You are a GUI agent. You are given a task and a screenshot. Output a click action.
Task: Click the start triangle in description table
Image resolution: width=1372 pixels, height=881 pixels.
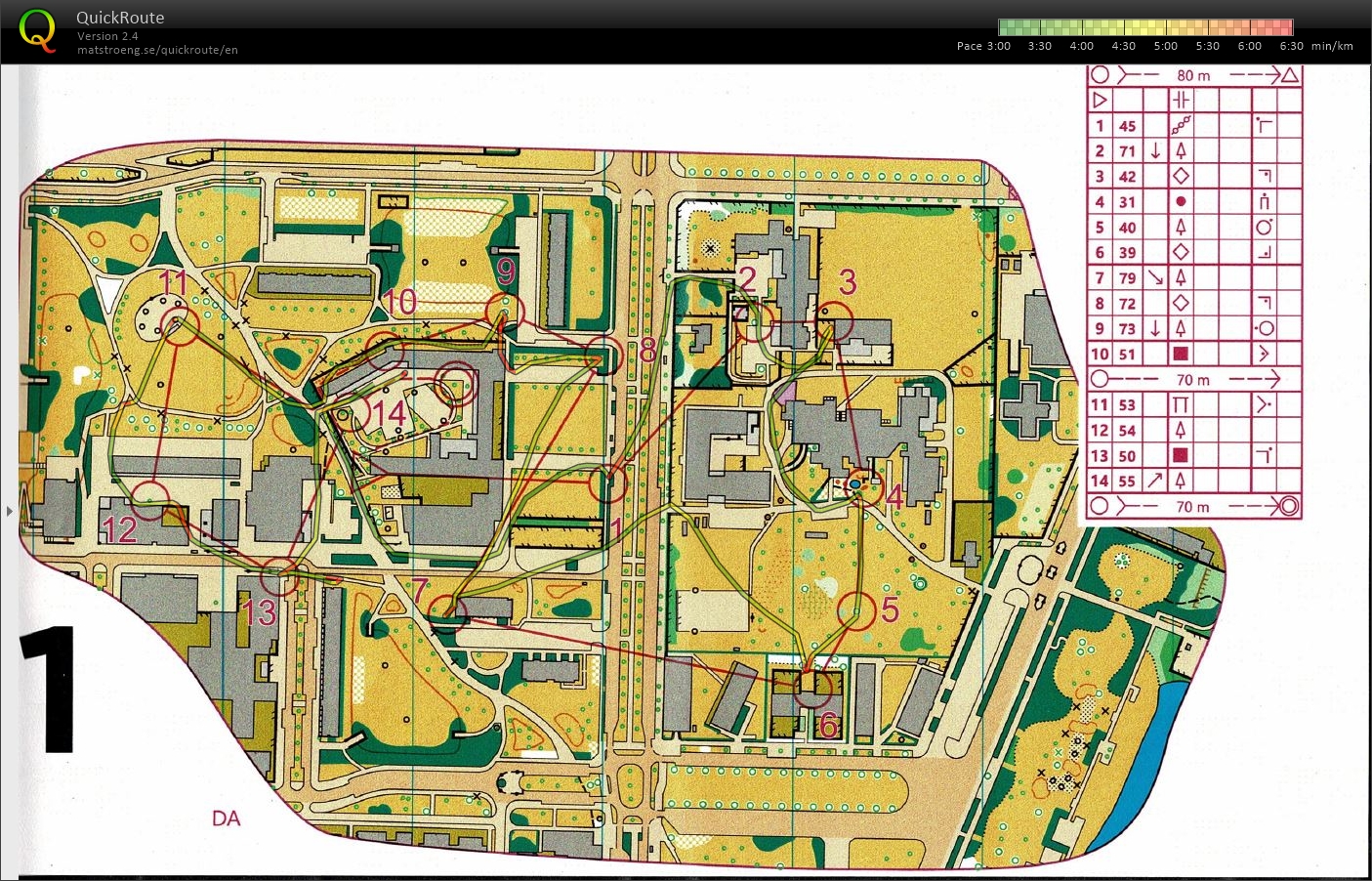1100,100
